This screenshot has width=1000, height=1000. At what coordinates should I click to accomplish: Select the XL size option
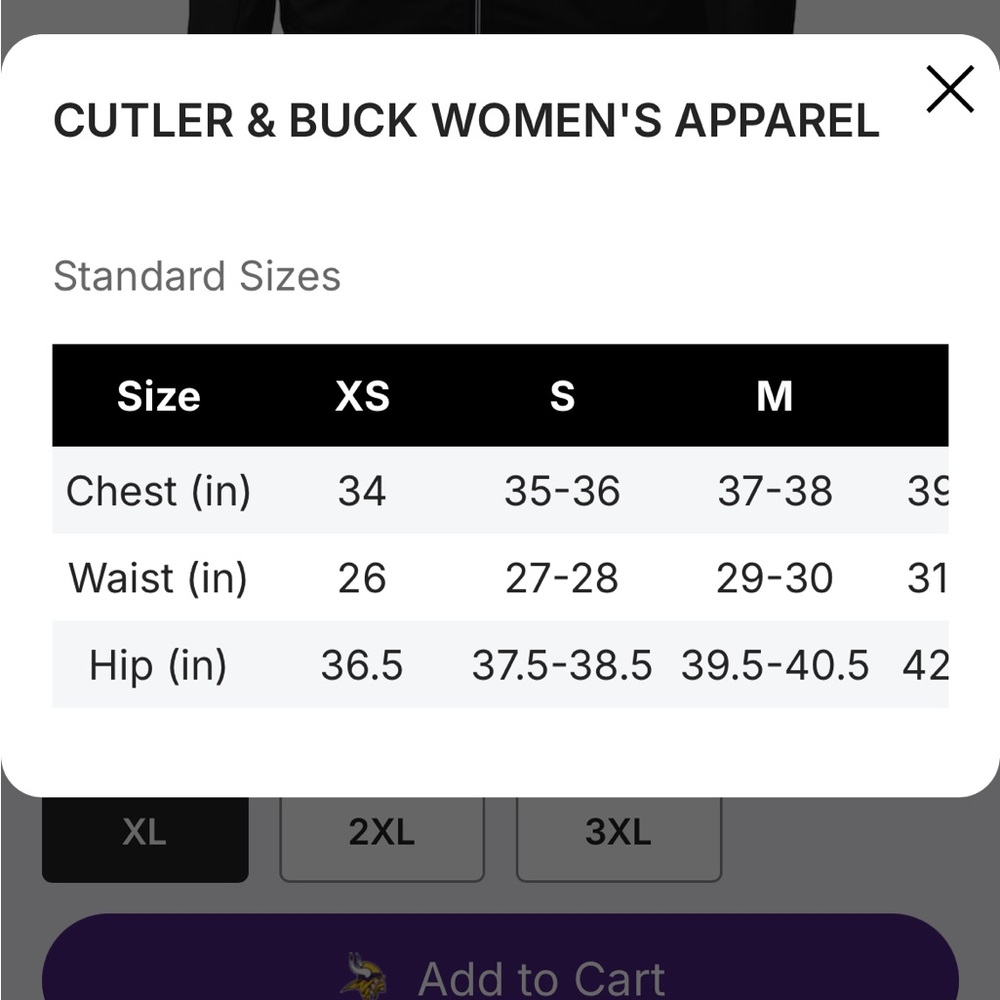point(144,832)
